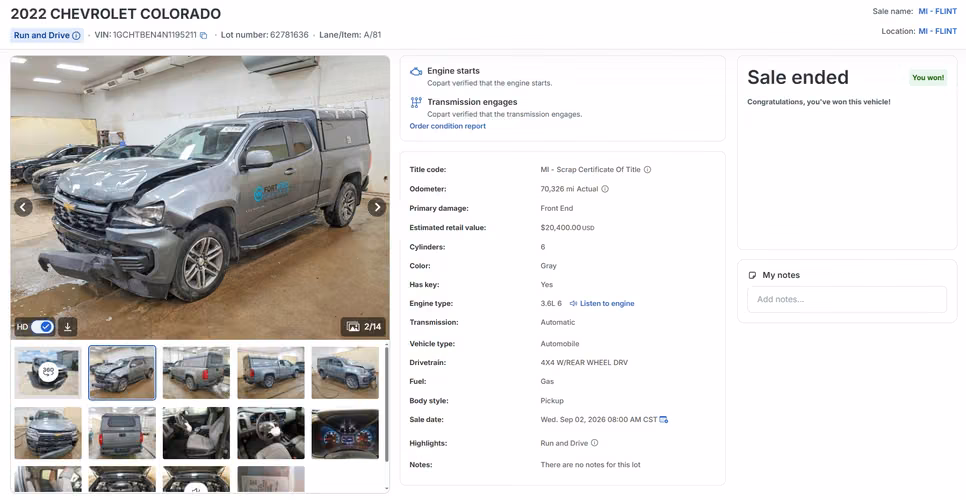Click the You won! badge
The width and height of the screenshot is (966, 500).
(x=928, y=78)
